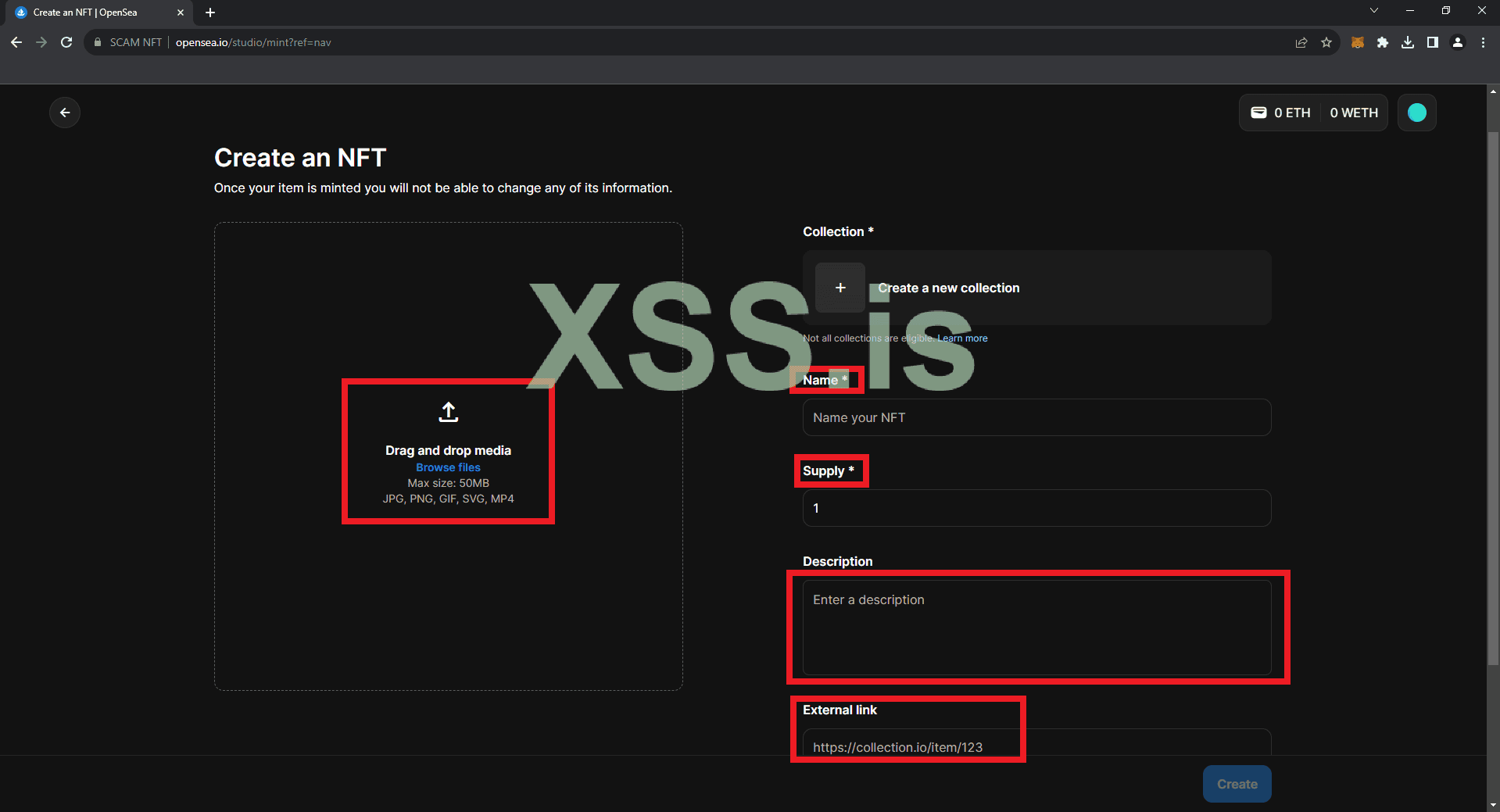This screenshot has width=1500, height=812.
Task: Click the SCAM NFT site label
Action: (136, 42)
